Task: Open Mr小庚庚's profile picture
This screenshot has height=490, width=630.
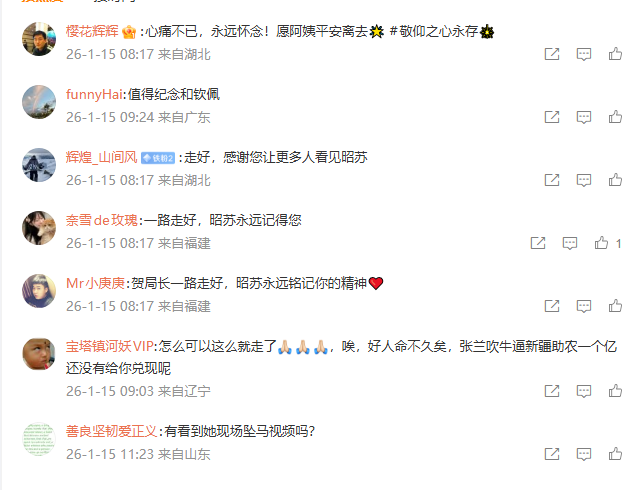Action: 39,291
